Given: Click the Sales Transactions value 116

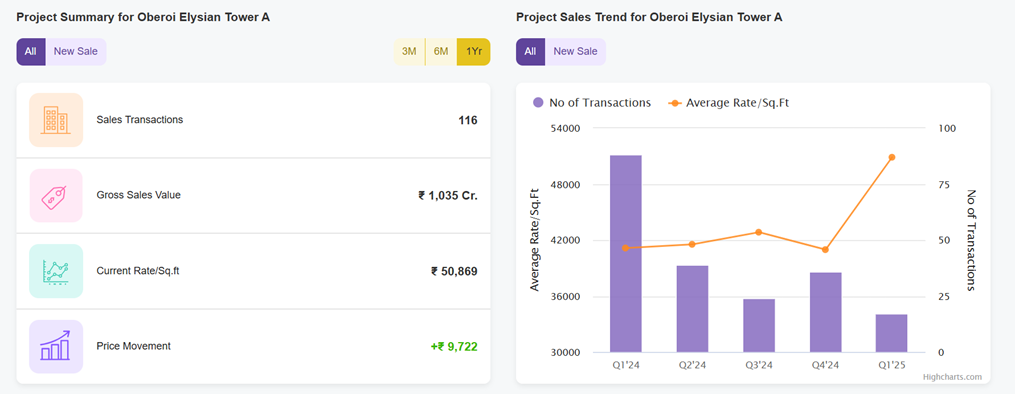Looking at the screenshot, I should coord(467,120).
